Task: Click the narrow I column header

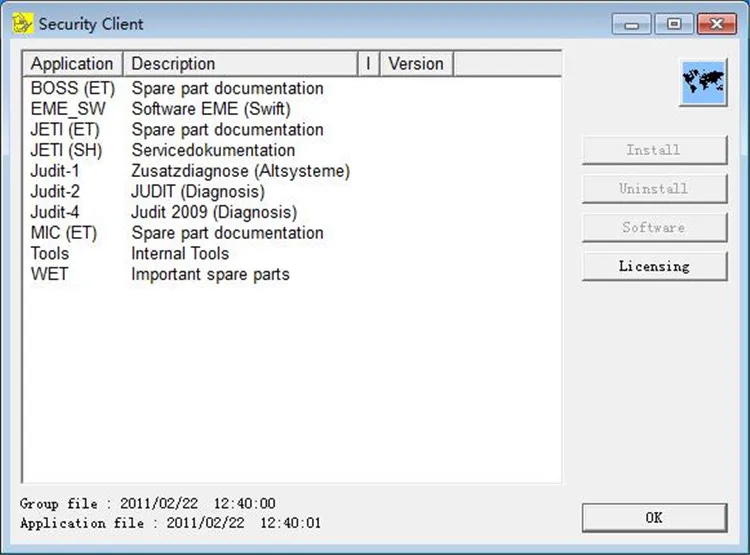Action: [368, 64]
